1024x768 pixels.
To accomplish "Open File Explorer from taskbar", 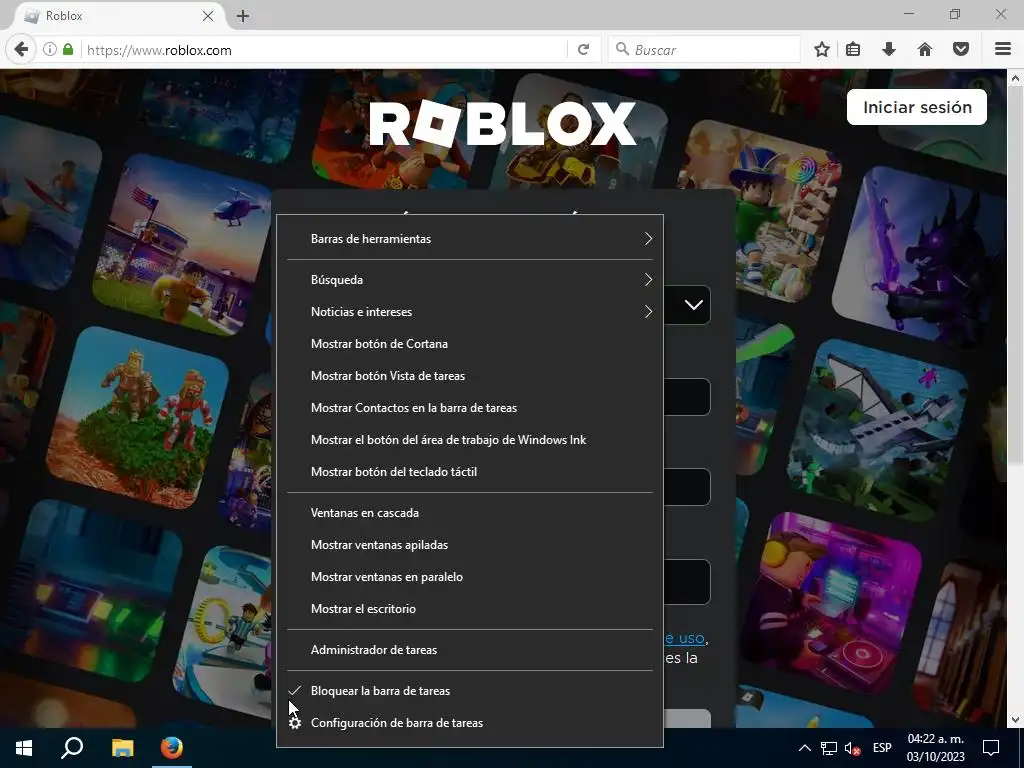I will [122, 748].
